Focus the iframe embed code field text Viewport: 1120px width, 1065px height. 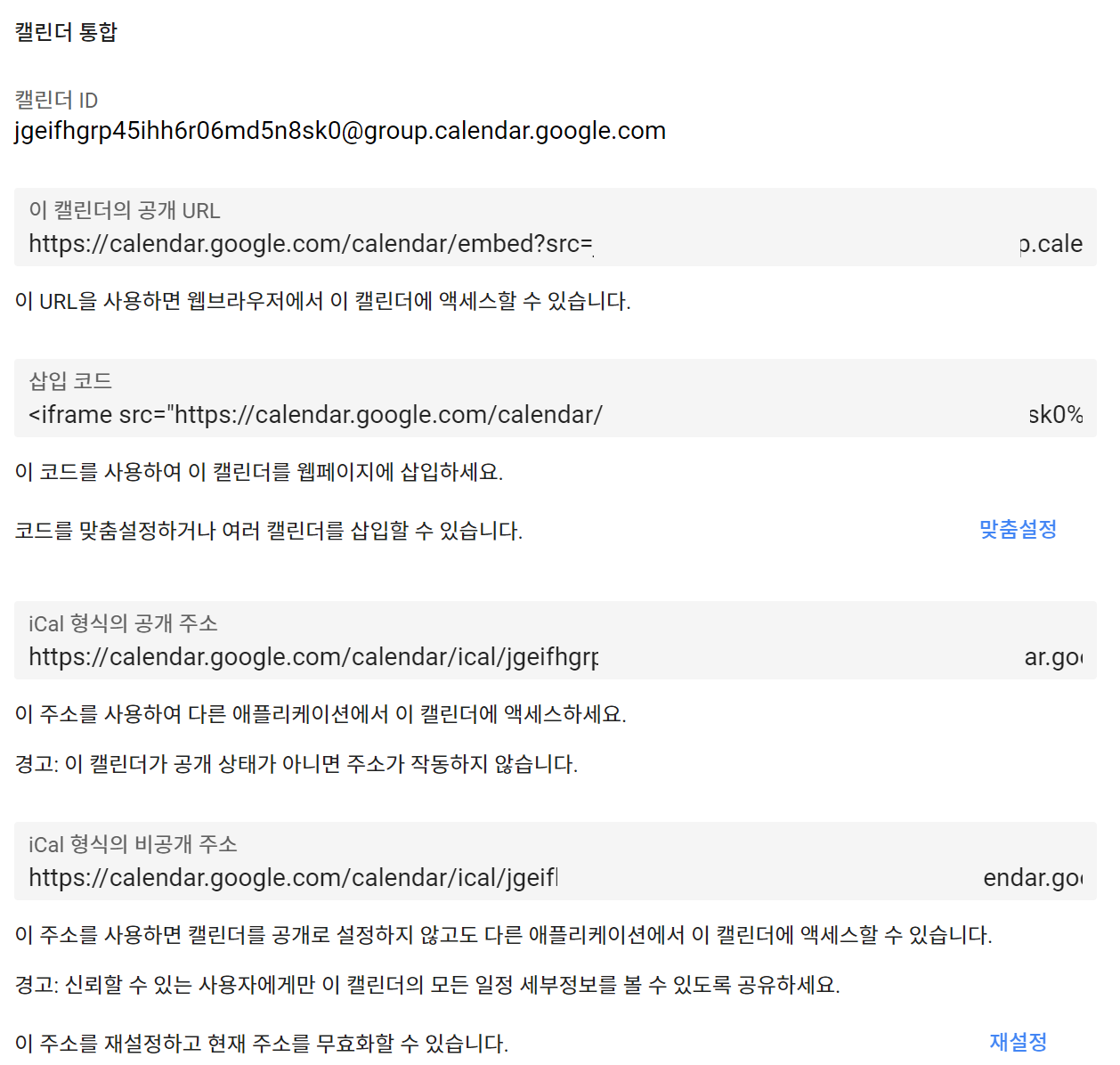pyautogui.click(x=556, y=415)
